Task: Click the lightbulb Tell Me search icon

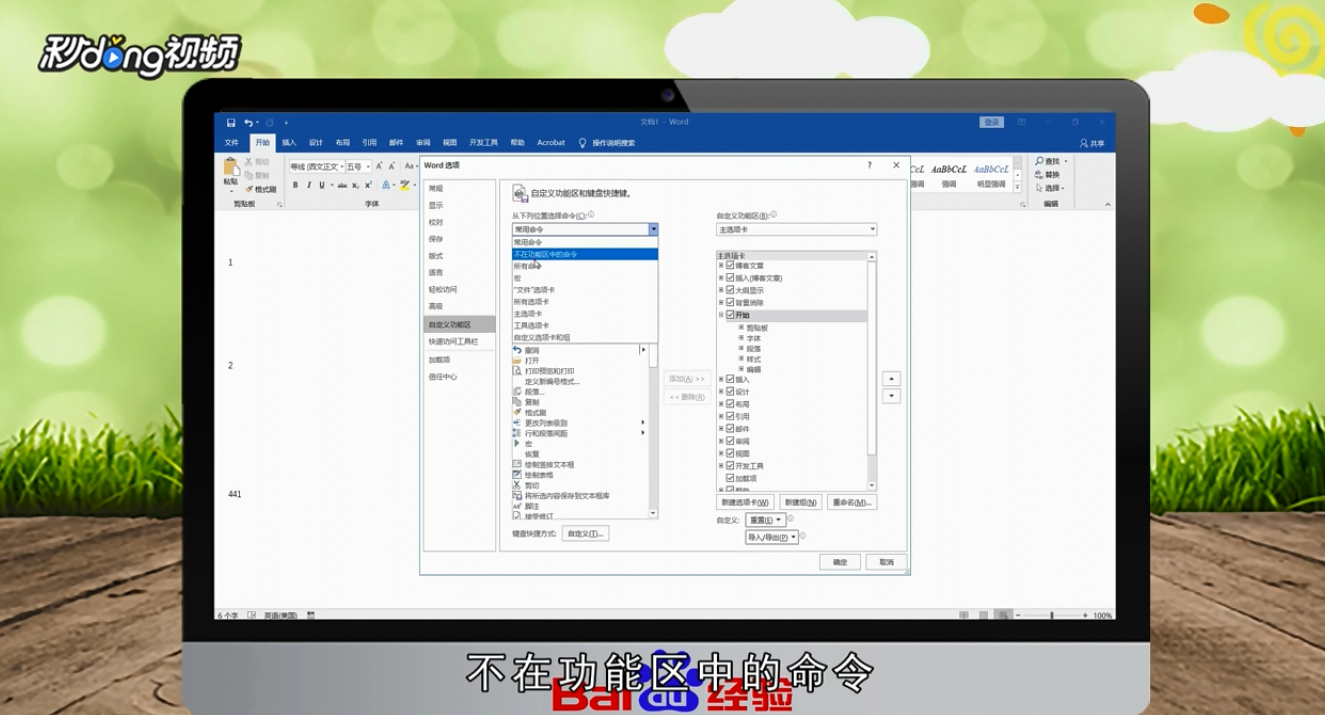Action: (x=583, y=143)
